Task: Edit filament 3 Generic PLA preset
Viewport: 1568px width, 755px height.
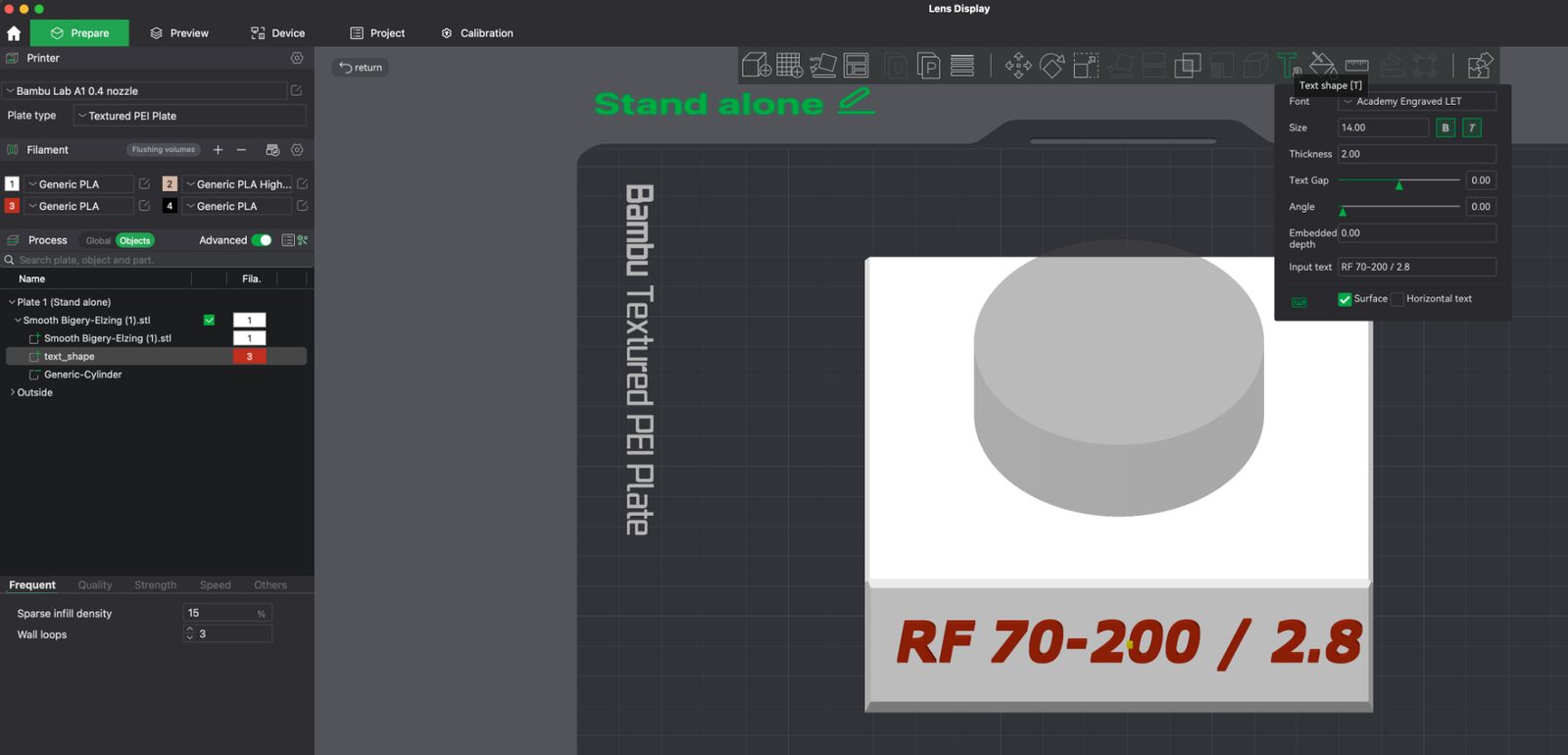Action: click(144, 206)
